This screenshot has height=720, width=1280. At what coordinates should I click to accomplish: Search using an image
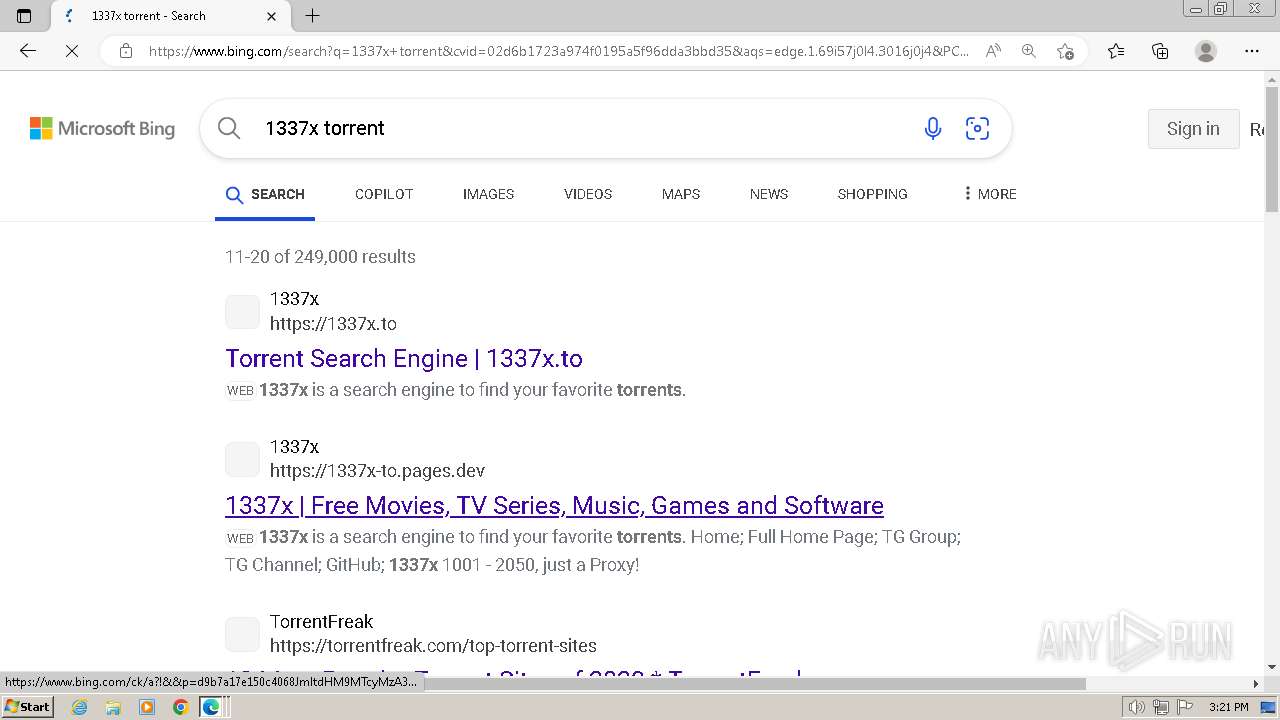977,128
